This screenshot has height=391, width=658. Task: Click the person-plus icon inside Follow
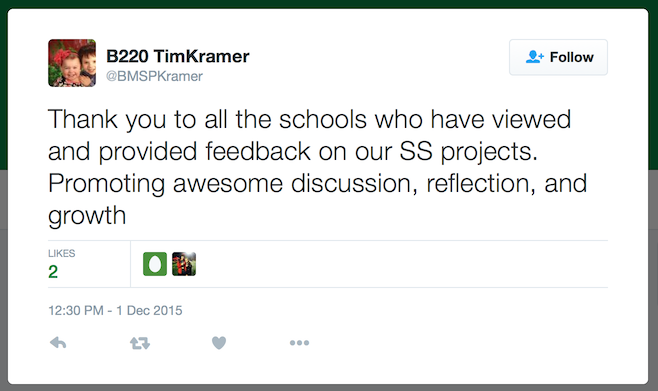click(535, 57)
